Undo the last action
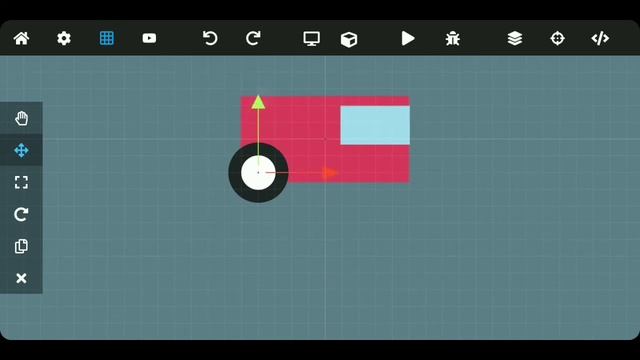The image size is (640, 360). (210, 38)
